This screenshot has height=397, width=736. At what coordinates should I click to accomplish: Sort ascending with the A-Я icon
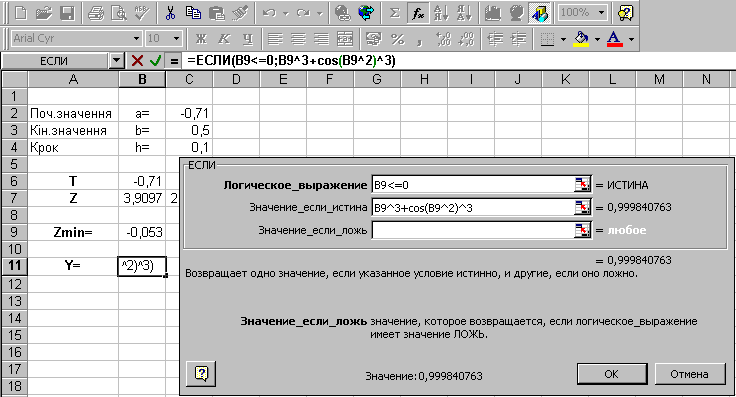coord(441,13)
